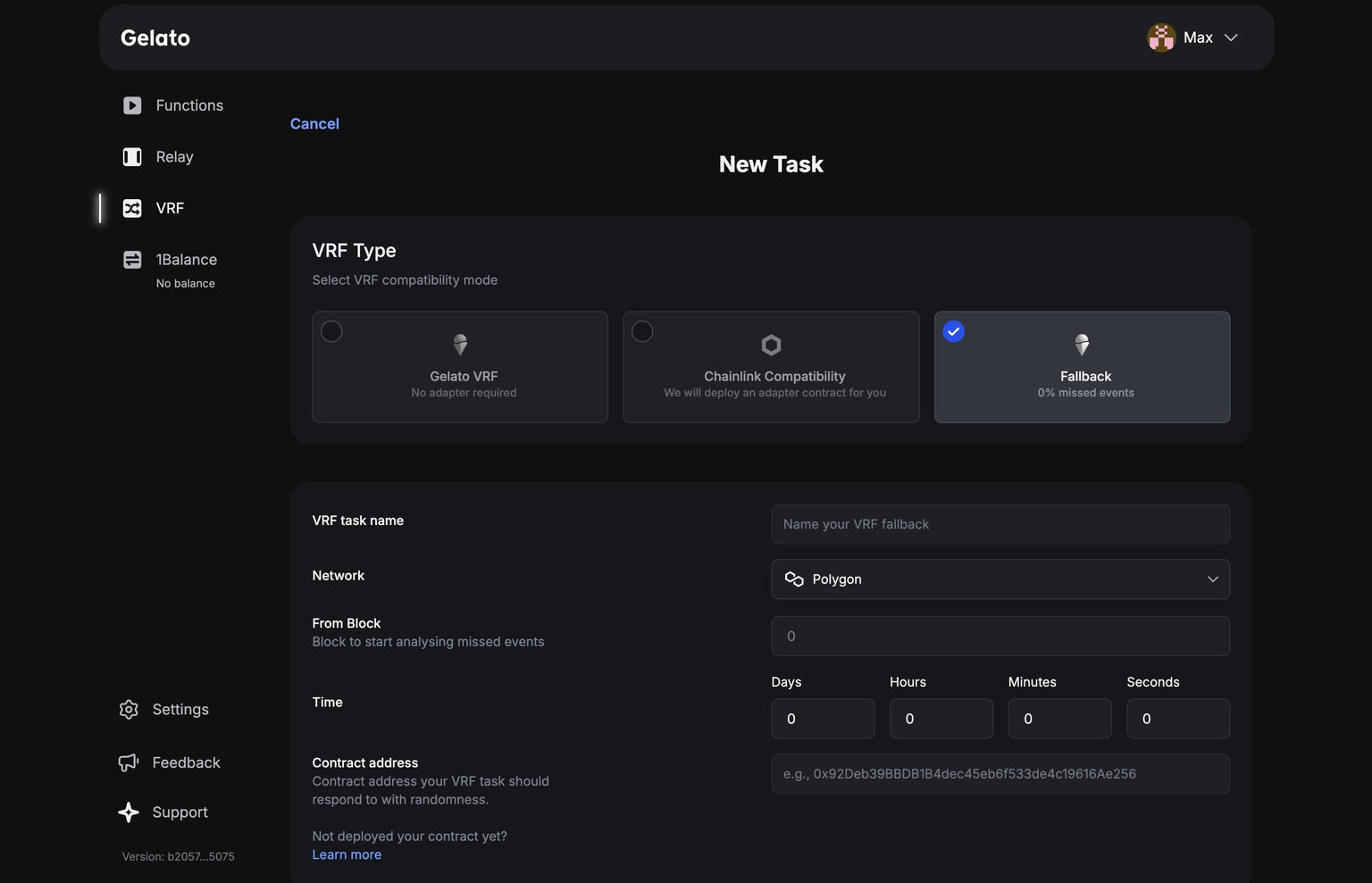This screenshot has width=1372, height=883.
Task: Click the Support sparkle icon
Action: tap(129, 812)
